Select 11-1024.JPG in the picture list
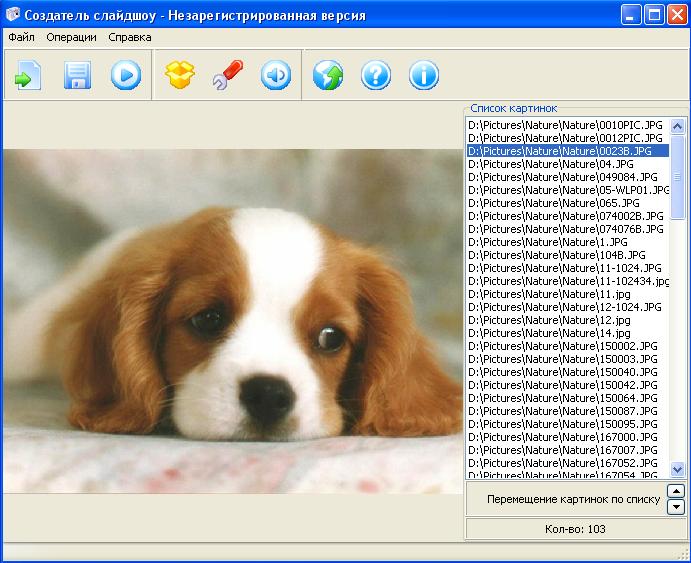The image size is (691, 563). pyautogui.click(x=564, y=268)
